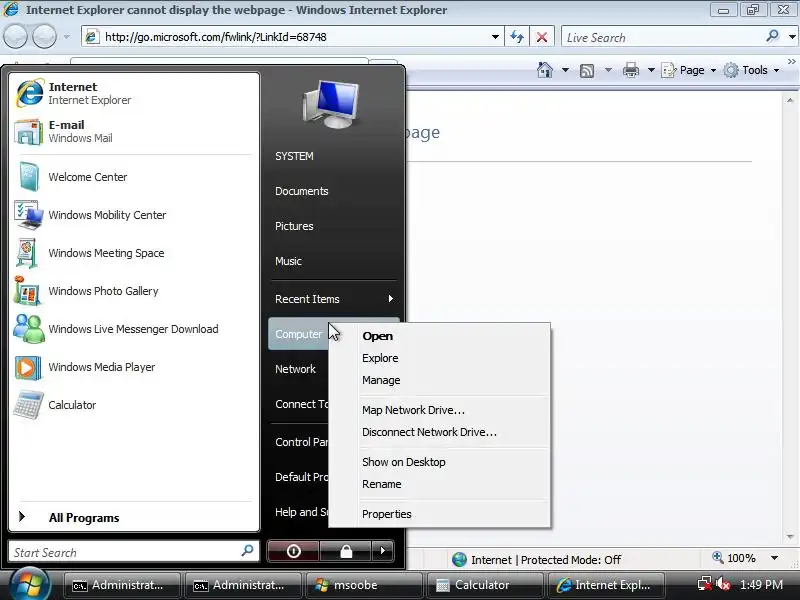Click the Windows Start orb

coord(29,585)
